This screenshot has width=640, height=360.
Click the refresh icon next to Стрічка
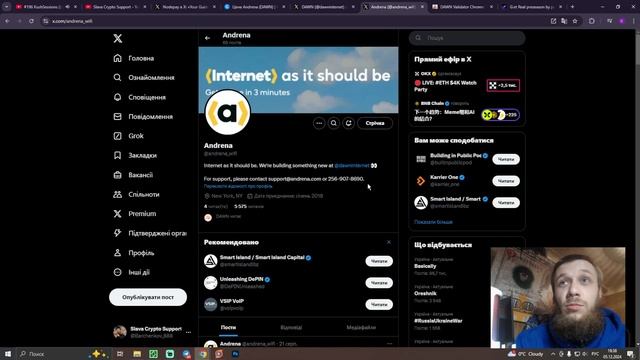pyautogui.click(x=349, y=123)
